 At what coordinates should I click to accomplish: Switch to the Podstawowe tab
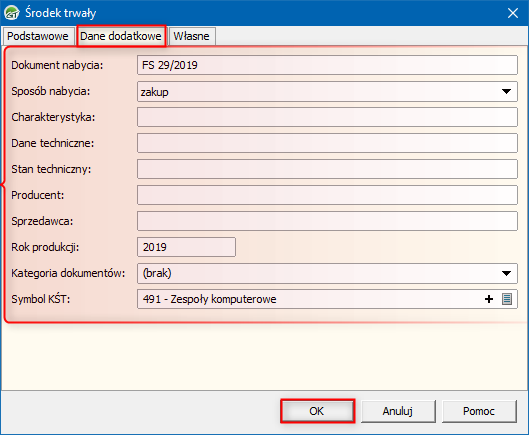(38, 36)
